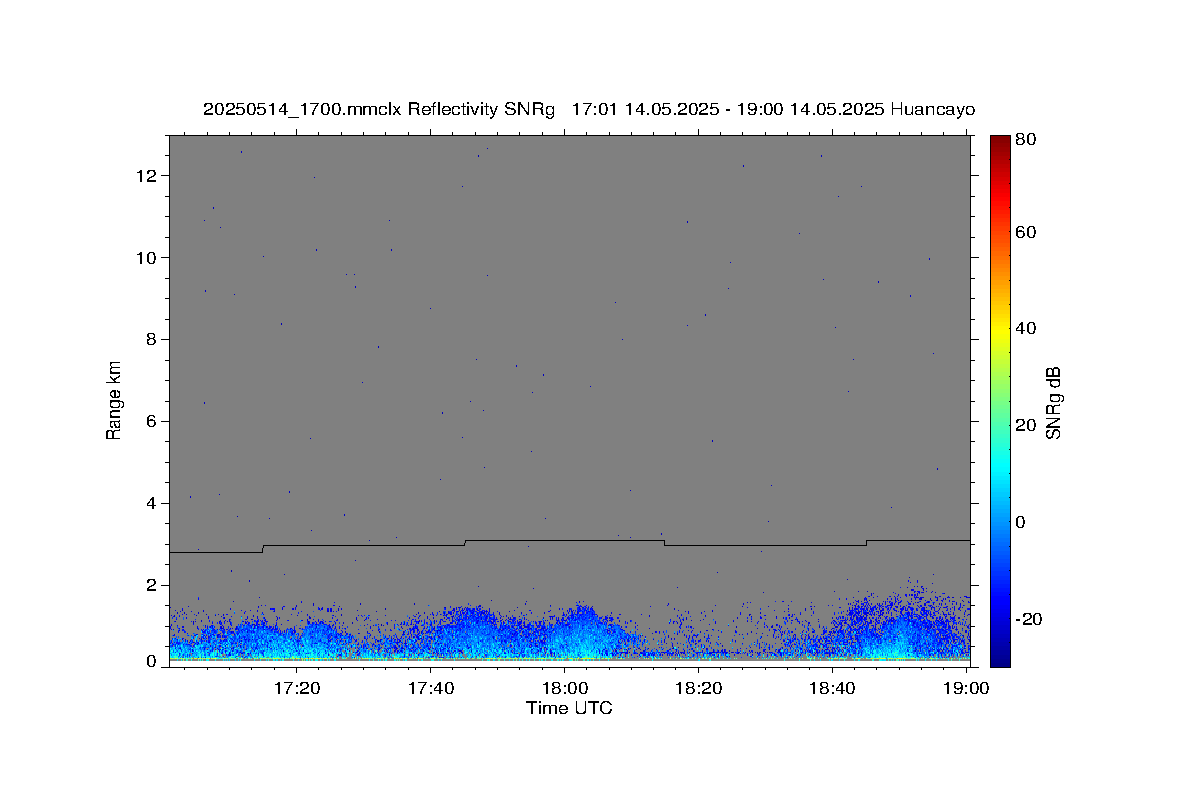1200x800 pixels.
Task: Click the y-axis tick label '6'
Action: click(153, 422)
